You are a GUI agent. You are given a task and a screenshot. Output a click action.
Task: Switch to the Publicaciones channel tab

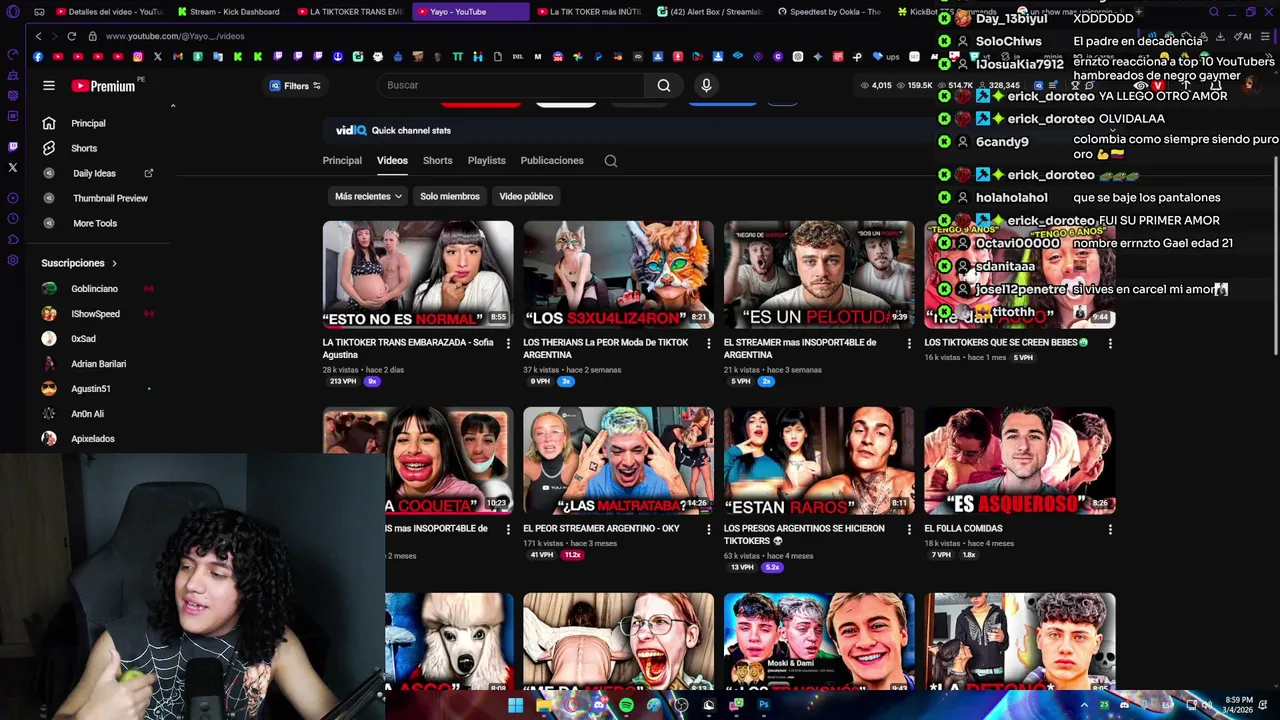coord(551,160)
